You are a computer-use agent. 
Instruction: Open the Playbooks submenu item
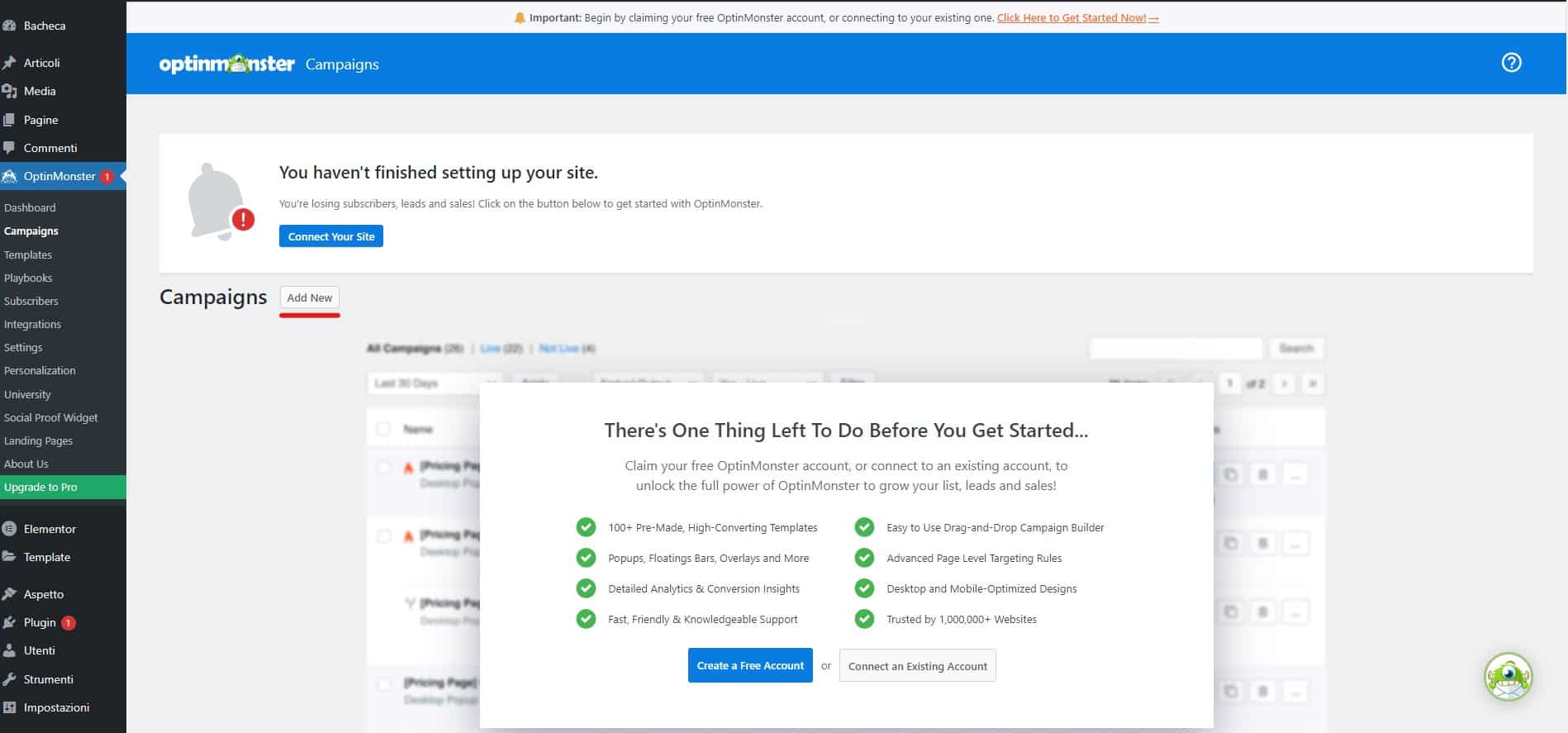coord(28,278)
